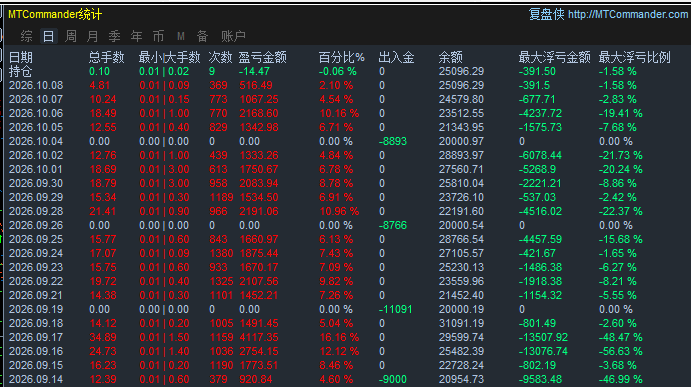The image size is (691, 387).
Task: Select the date 2026.09.23
Action: 36,267
